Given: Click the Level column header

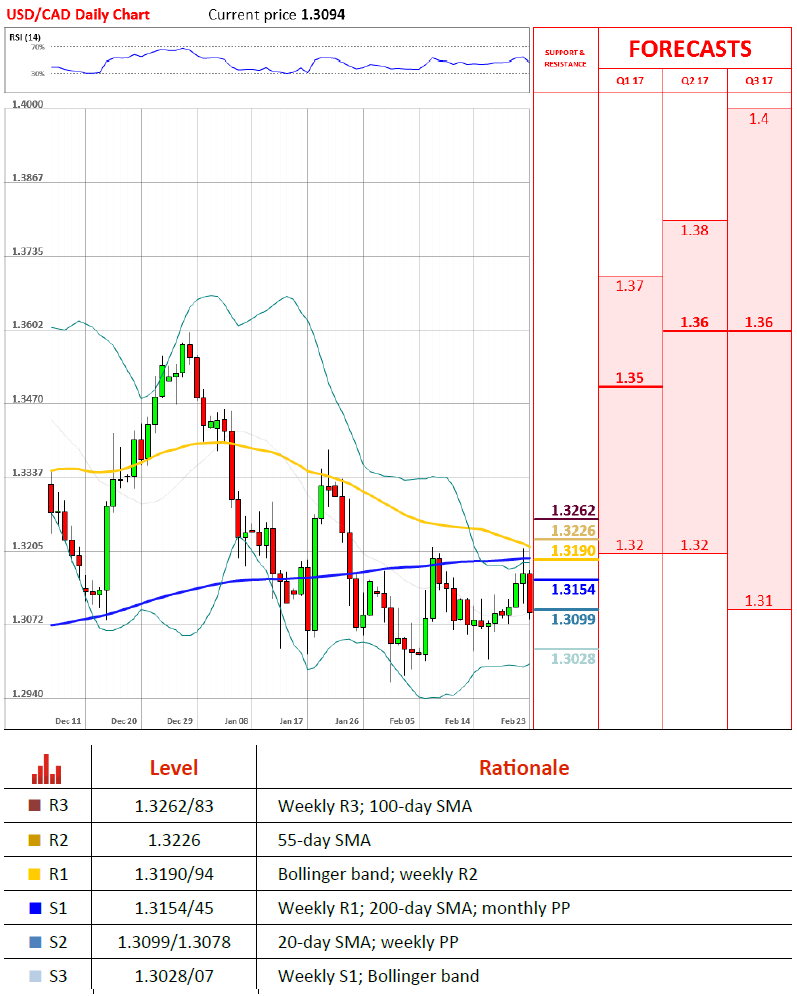Looking at the screenshot, I should [x=174, y=768].
